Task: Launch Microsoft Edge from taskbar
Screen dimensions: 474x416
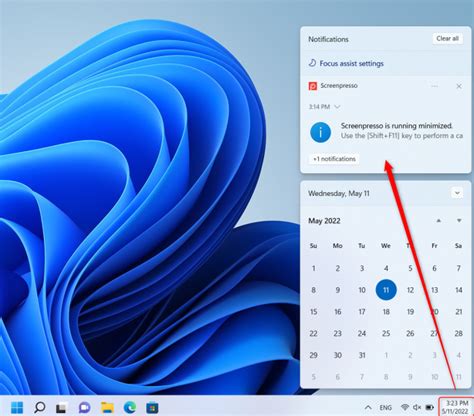Action: [130, 407]
